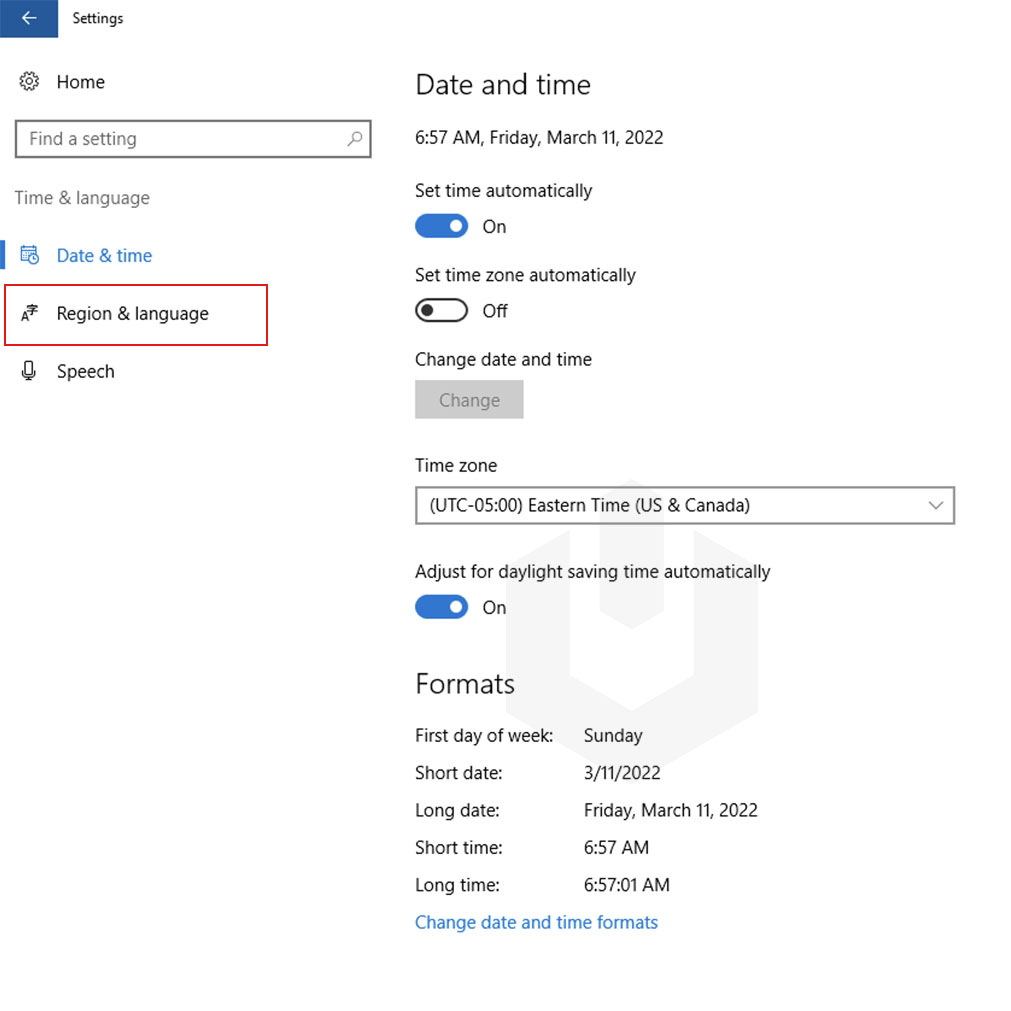Click the Time & language section header
This screenshot has height=1011, width=1011.
82,198
